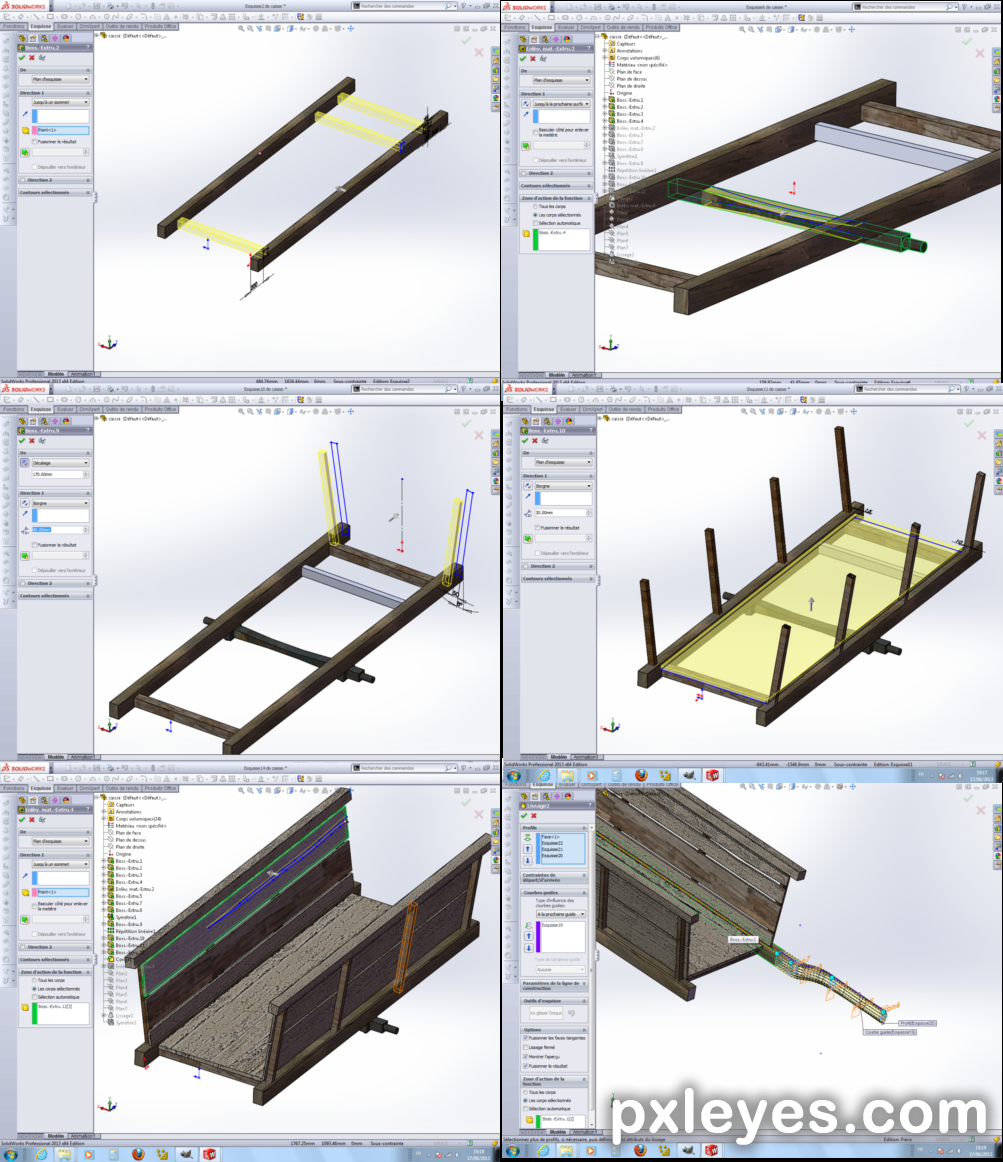Open FeatureManager tab icon in Boss.-Extru.9 window
Image resolution: width=1003 pixels, height=1162 pixels.
23,421
